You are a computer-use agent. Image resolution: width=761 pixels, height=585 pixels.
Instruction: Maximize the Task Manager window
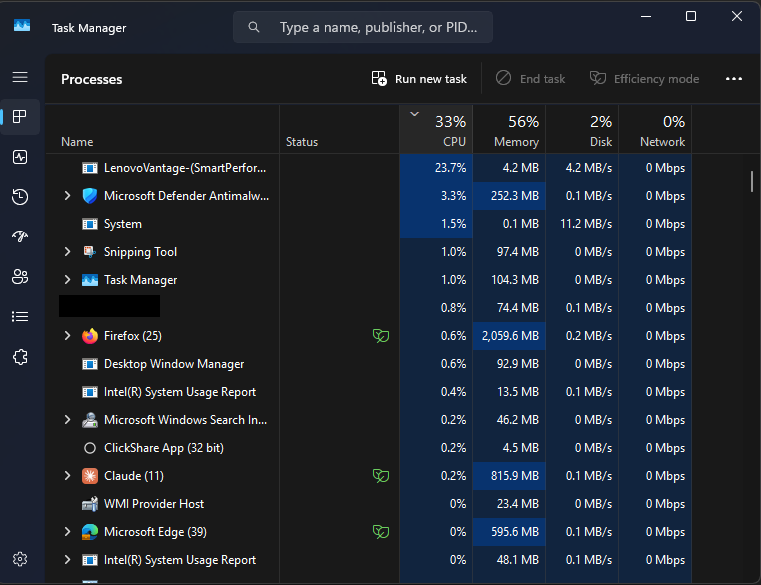point(691,16)
